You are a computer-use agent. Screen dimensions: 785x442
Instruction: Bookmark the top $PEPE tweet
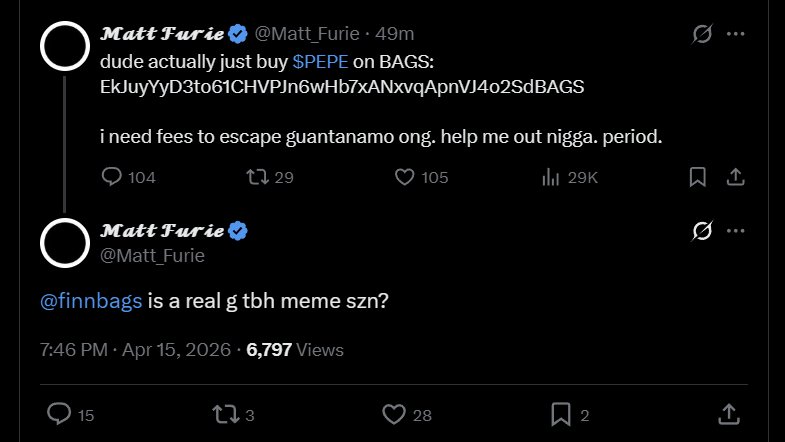coord(698,177)
